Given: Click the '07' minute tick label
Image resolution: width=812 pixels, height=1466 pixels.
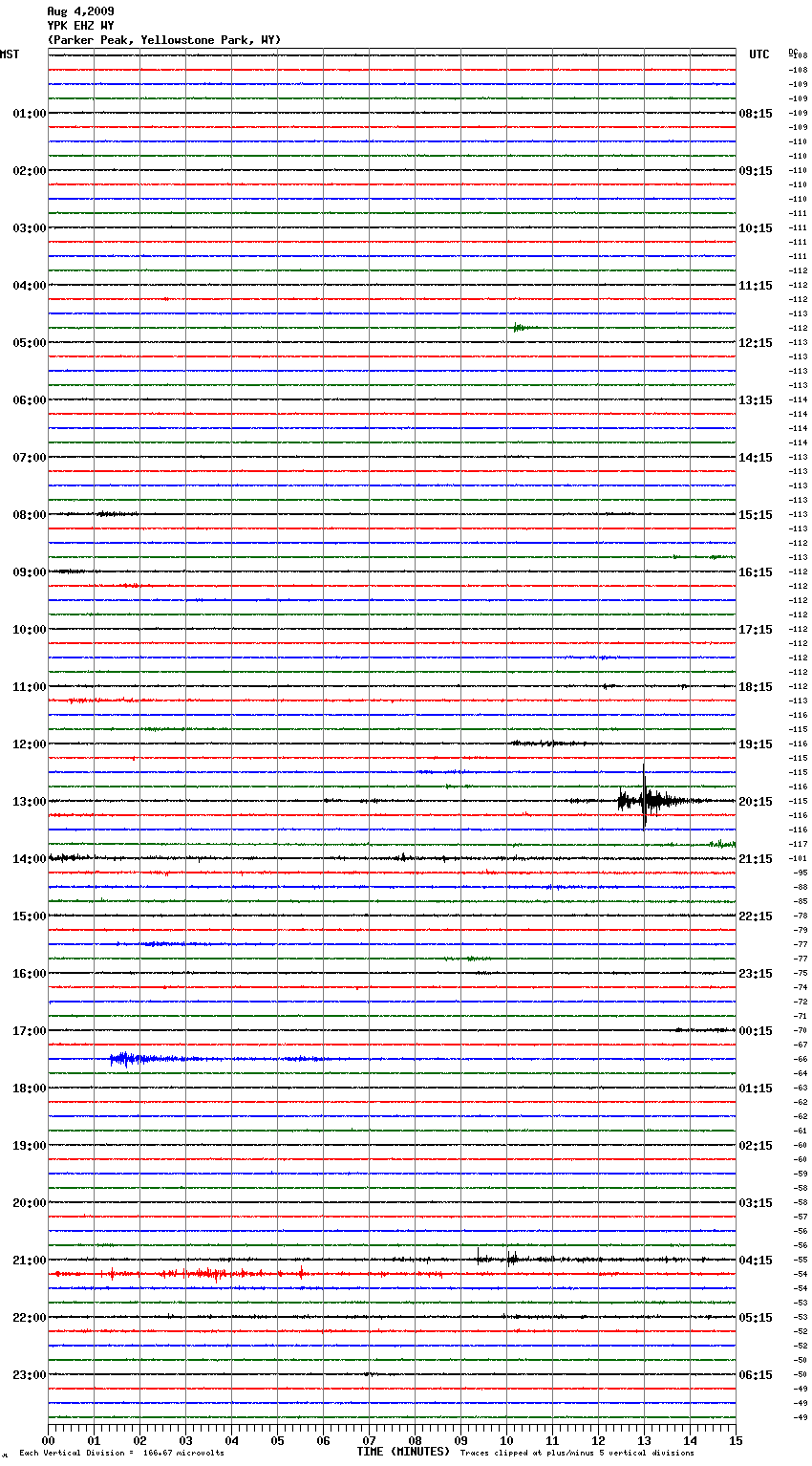Looking at the screenshot, I should pyautogui.click(x=369, y=1440).
